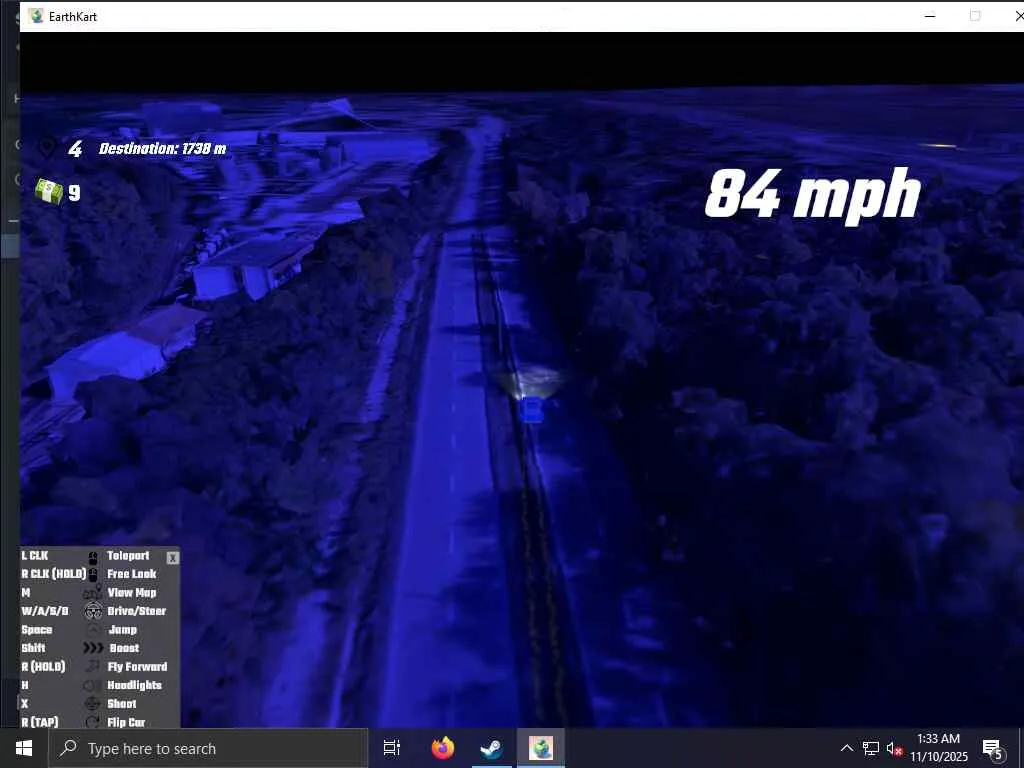Open Steam from the taskbar
Screen dimensions: 1024x768
492,748
